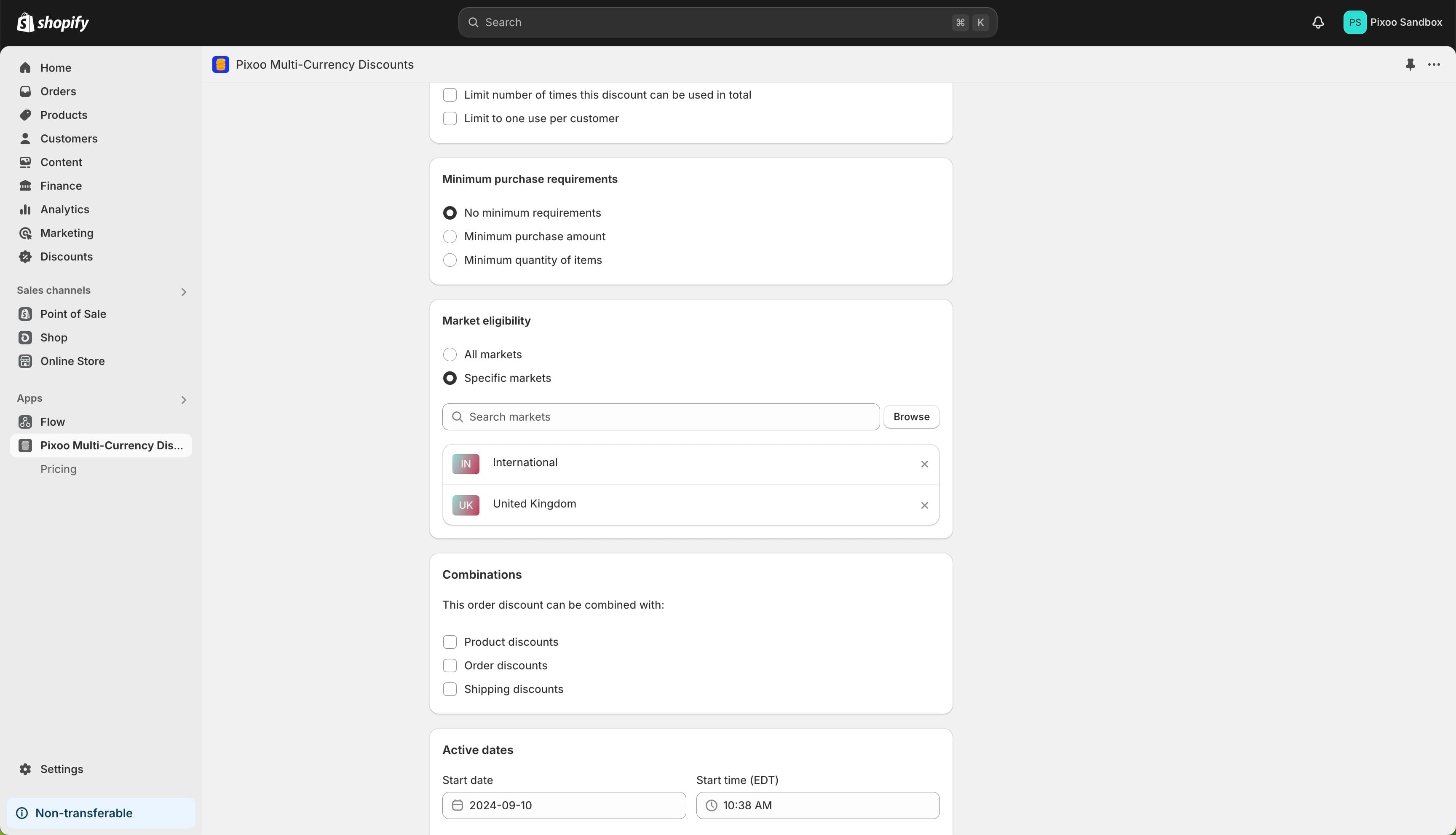Click the Shopify logo
The width and height of the screenshot is (1456, 835).
pyautogui.click(x=53, y=22)
